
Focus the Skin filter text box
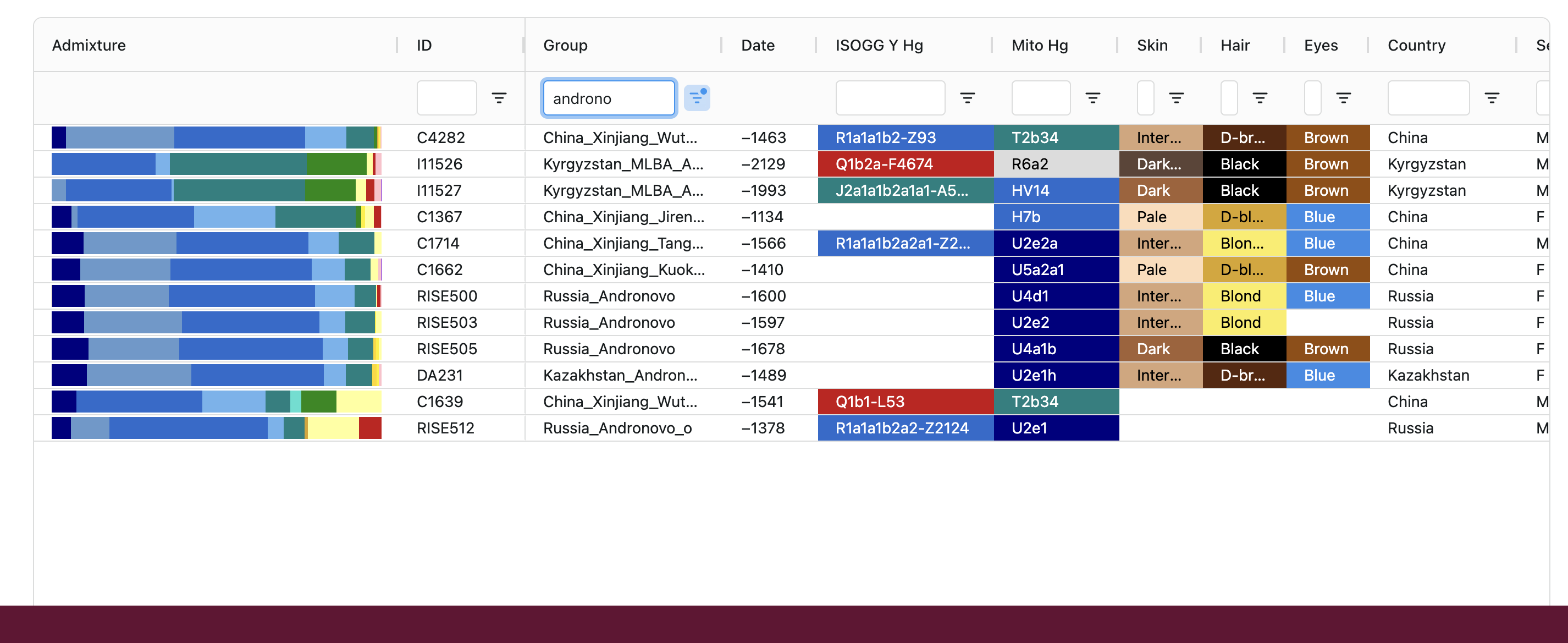1146,98
